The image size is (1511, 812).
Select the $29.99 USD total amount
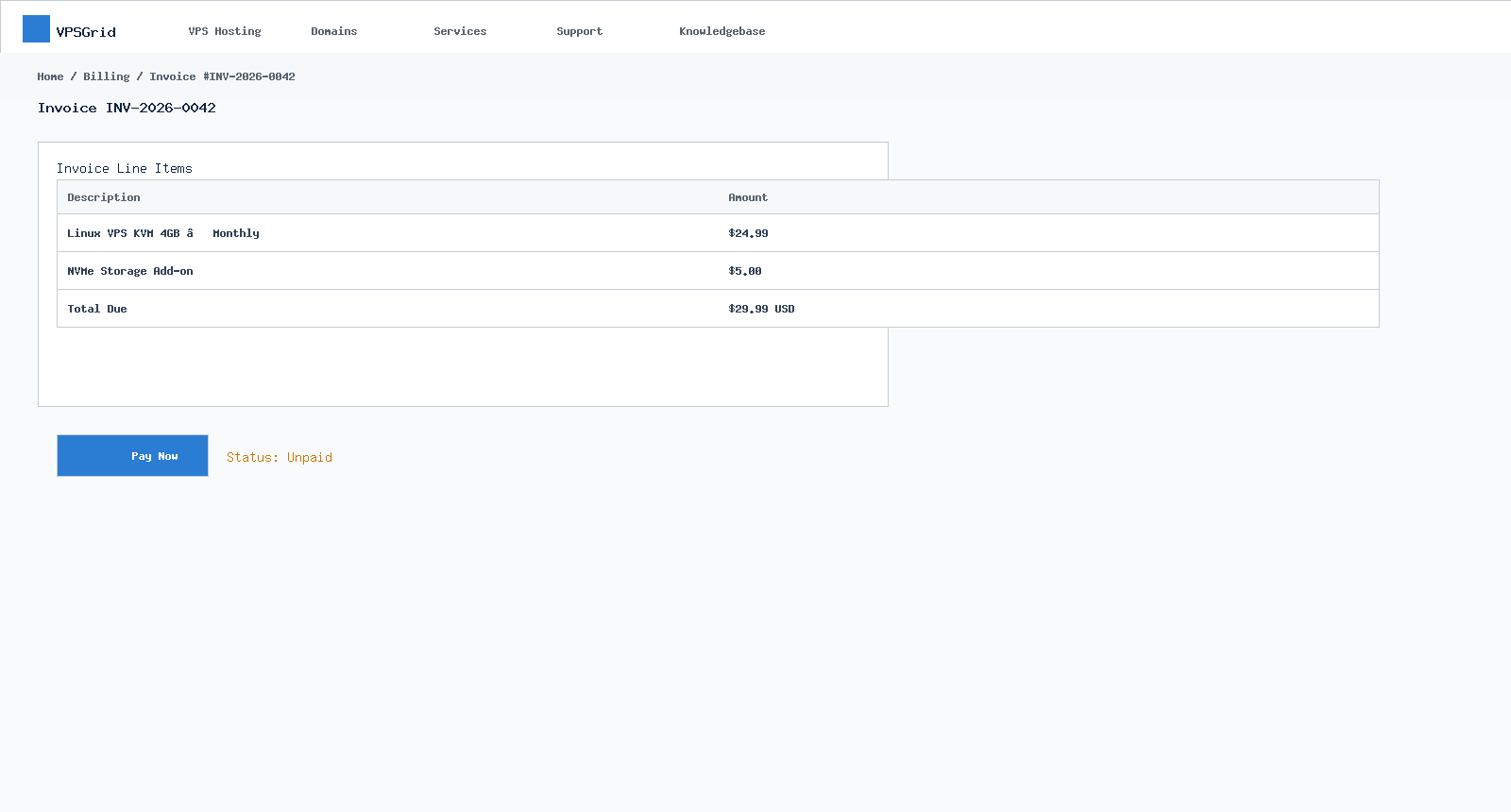pyautogui.click(x=761, y=309)
